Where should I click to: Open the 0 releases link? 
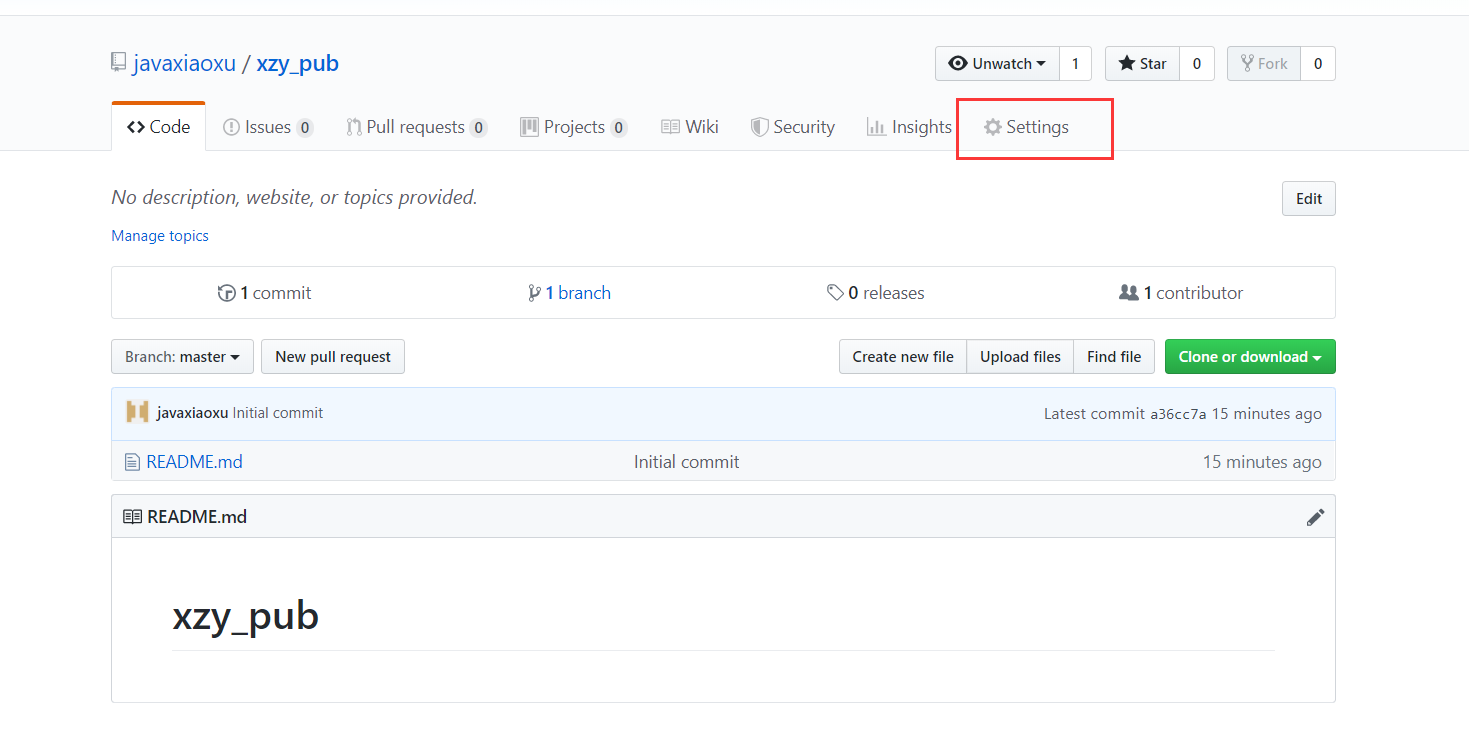tap(875, 293)
